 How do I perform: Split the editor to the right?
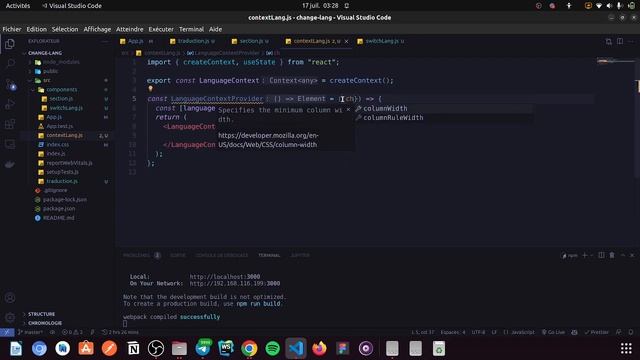620,41
